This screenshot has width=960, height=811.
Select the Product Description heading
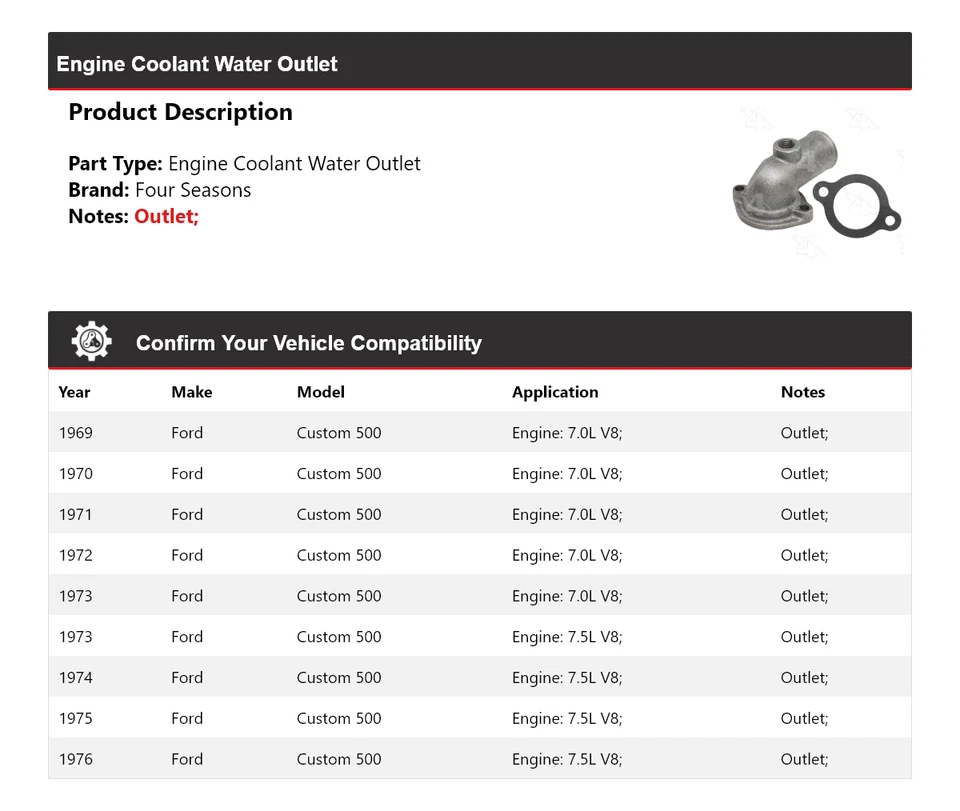180,112
